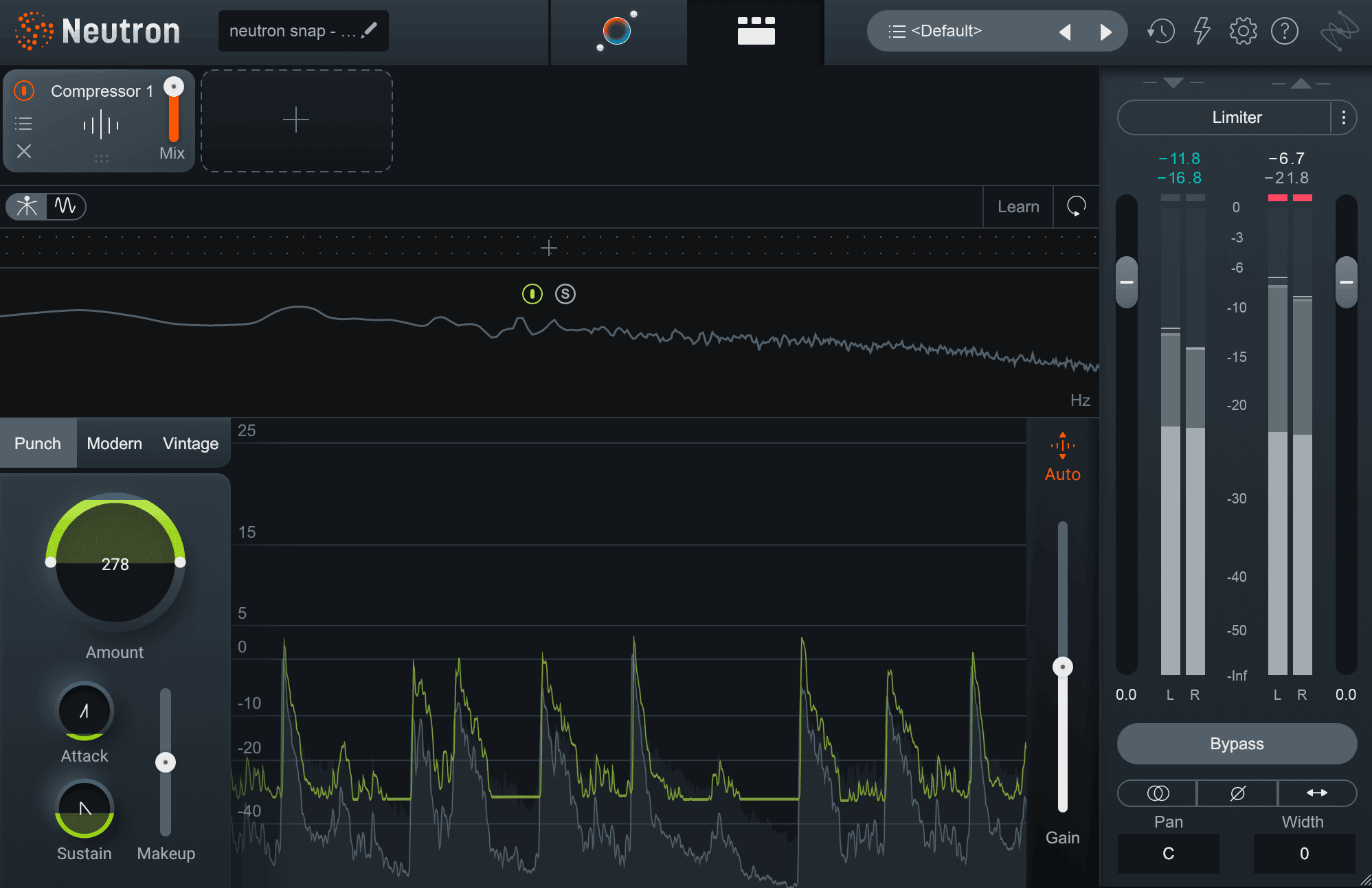Edit the neutron snap preset name
The image size is (1372, 888).
coord(293,31)
